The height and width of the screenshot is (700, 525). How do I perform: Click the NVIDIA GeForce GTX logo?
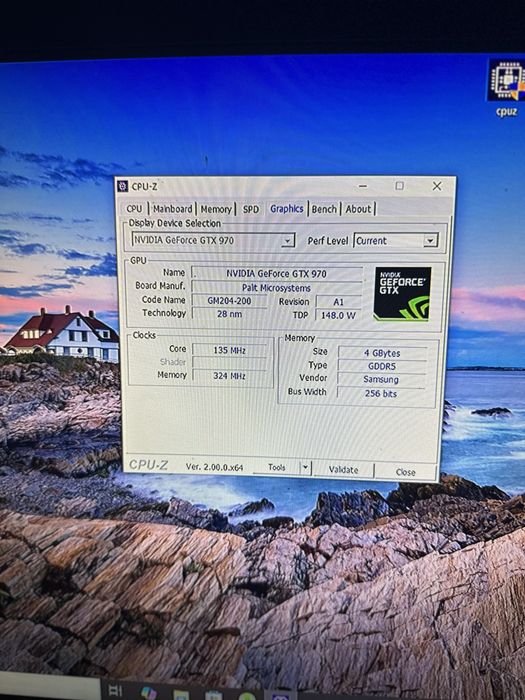[x=403, y=294]
